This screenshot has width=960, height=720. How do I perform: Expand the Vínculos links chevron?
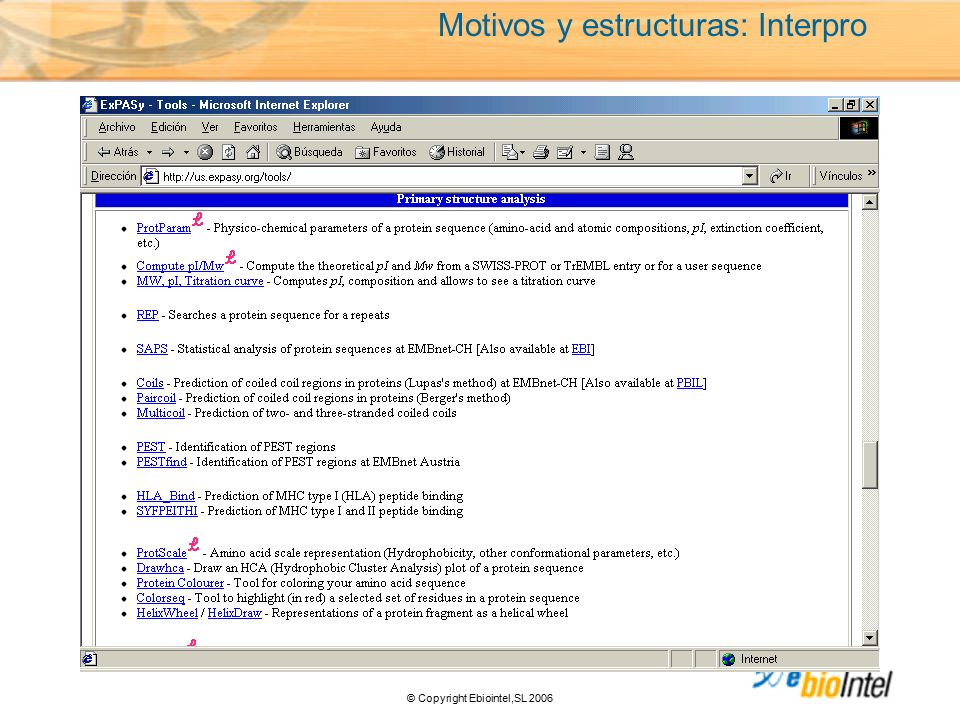[872, 174]
